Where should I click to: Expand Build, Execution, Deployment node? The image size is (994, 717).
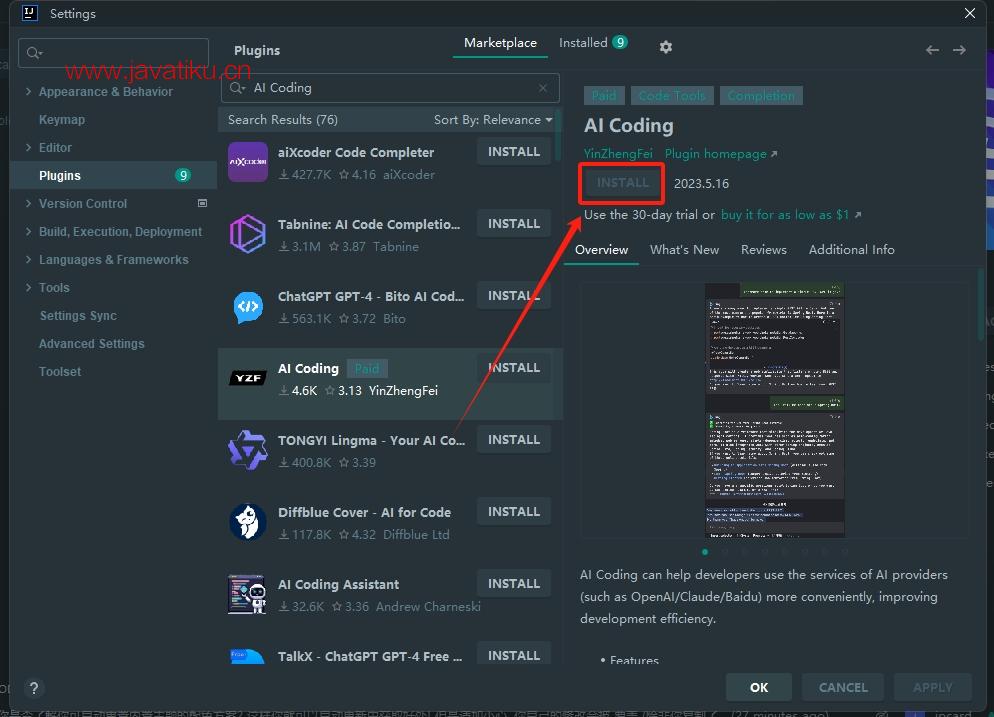point(29,231)
